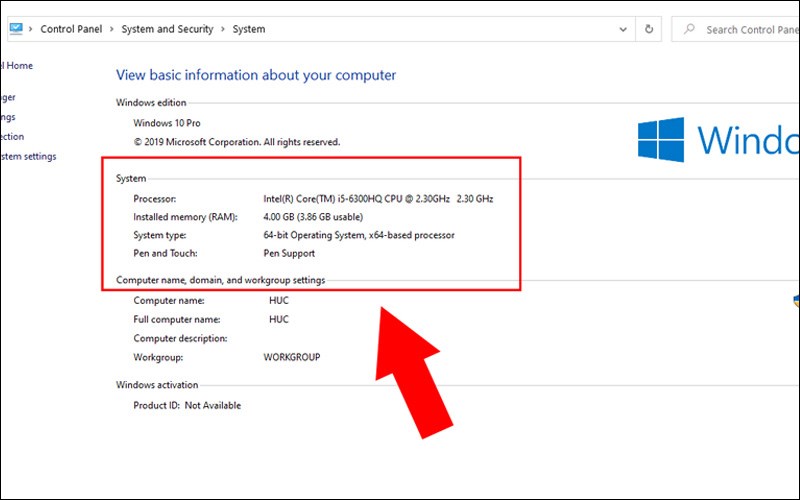Click the shield icon right of Computer name
Screen dimensions: 800x500
pos(795,300)
